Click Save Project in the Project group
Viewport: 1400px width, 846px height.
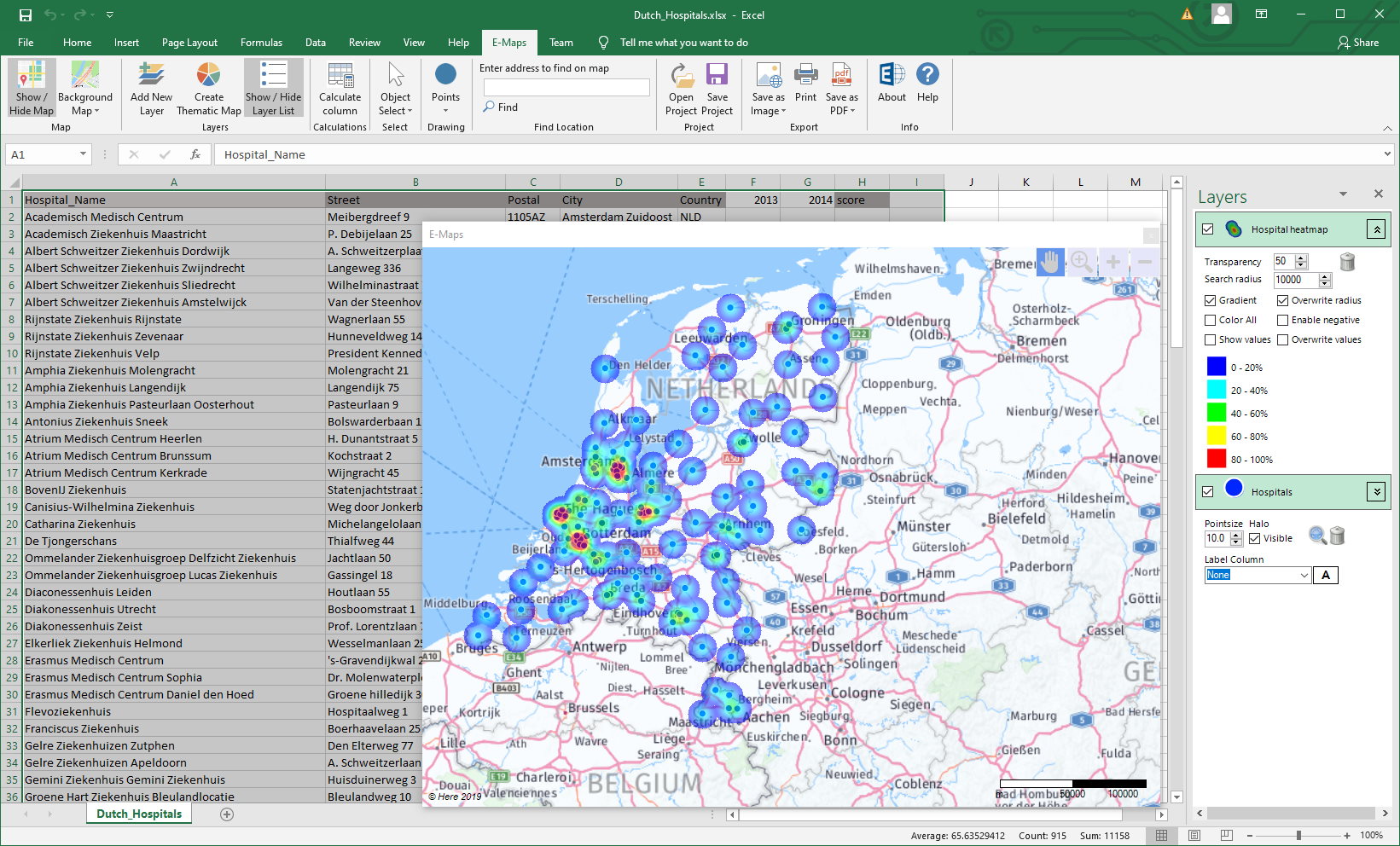[717, 88]
